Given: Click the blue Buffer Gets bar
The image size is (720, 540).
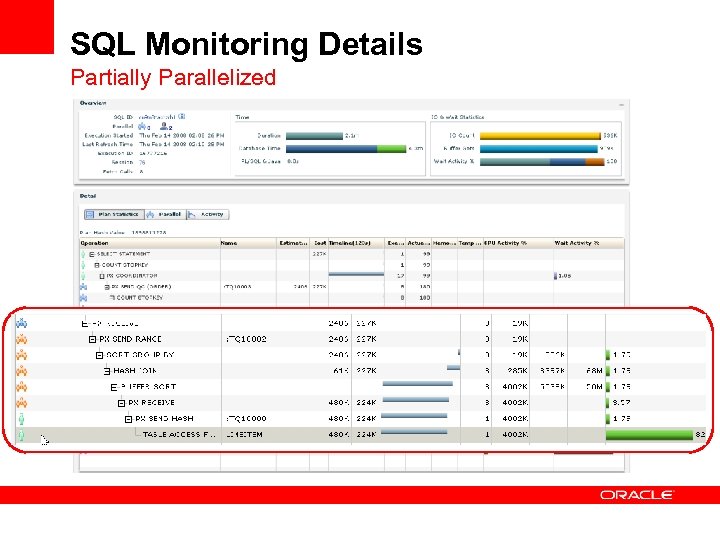Looking at the screenshot, I should [x=539, y=149].
